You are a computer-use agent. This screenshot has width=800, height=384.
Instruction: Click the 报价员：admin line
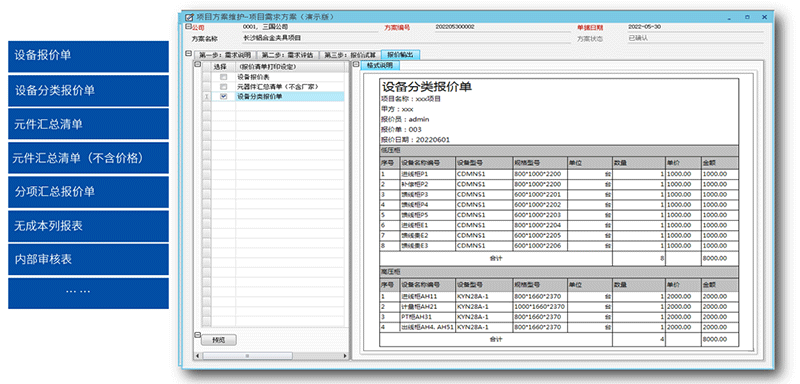[405, 119]
